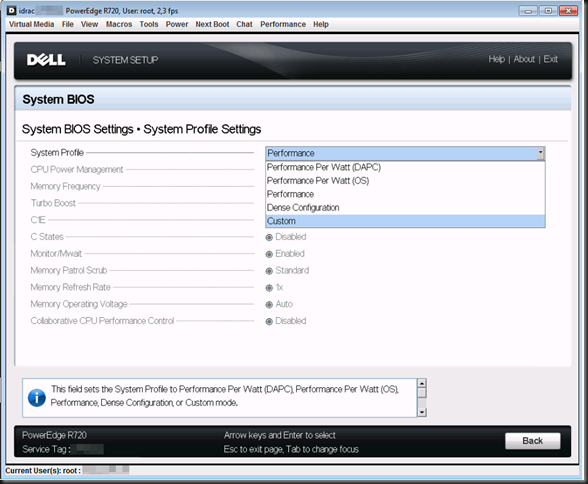Select Memory Patrol Scrub Standard radio button
588x484 pixels.
269,271
